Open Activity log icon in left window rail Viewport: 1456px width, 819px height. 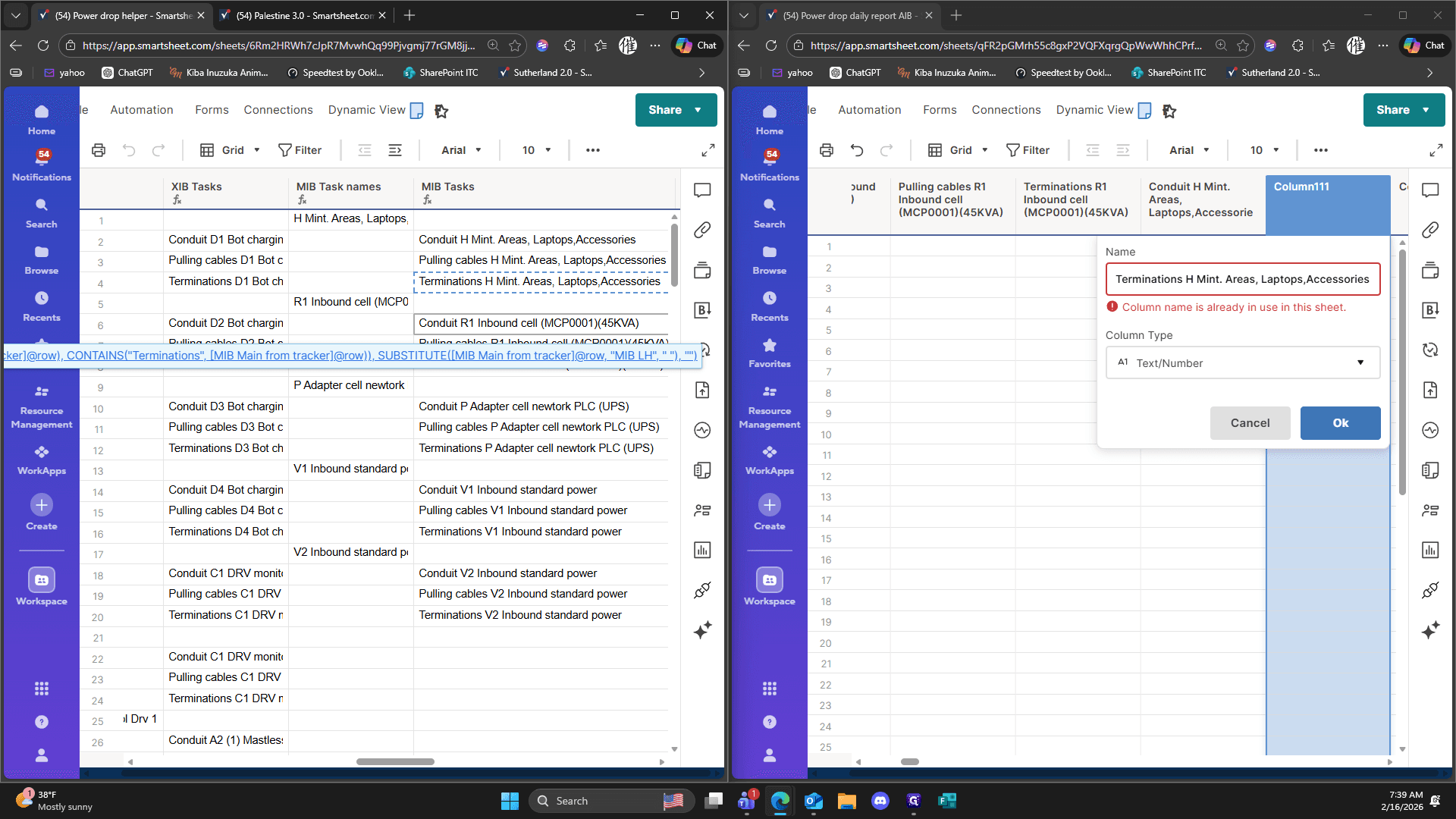coord(702,430)
